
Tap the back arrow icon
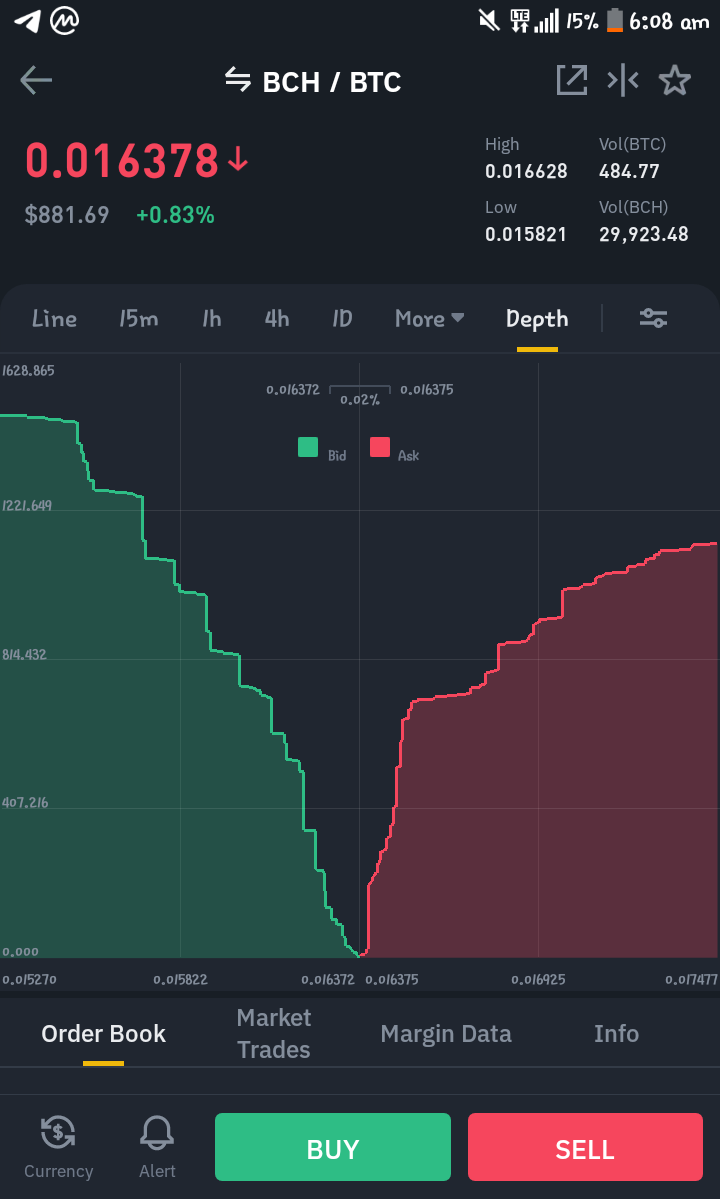click(x=36, y=80)
